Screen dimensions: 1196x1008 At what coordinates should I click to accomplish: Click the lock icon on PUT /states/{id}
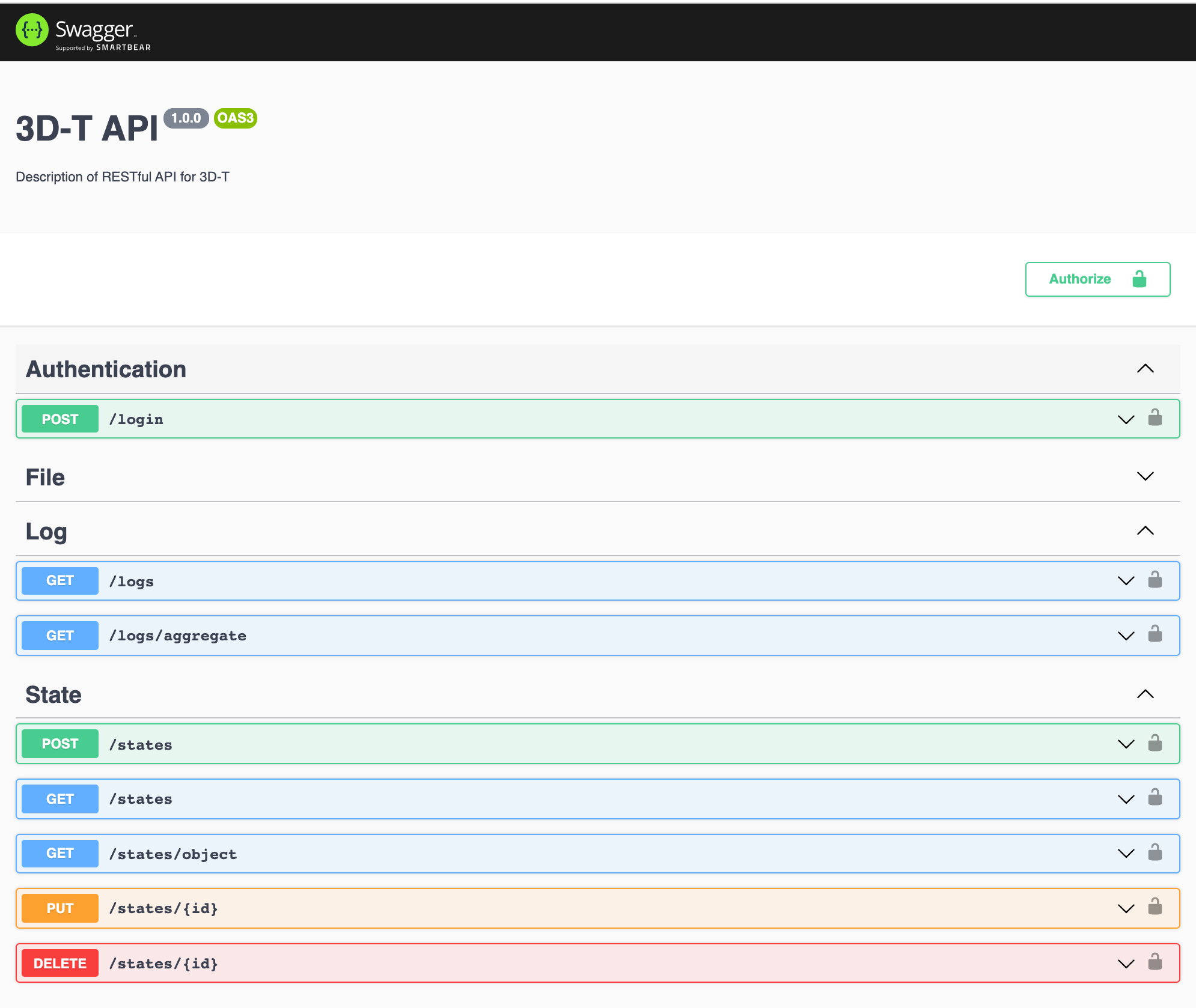pyautogui.click(x=1155, y=906)
